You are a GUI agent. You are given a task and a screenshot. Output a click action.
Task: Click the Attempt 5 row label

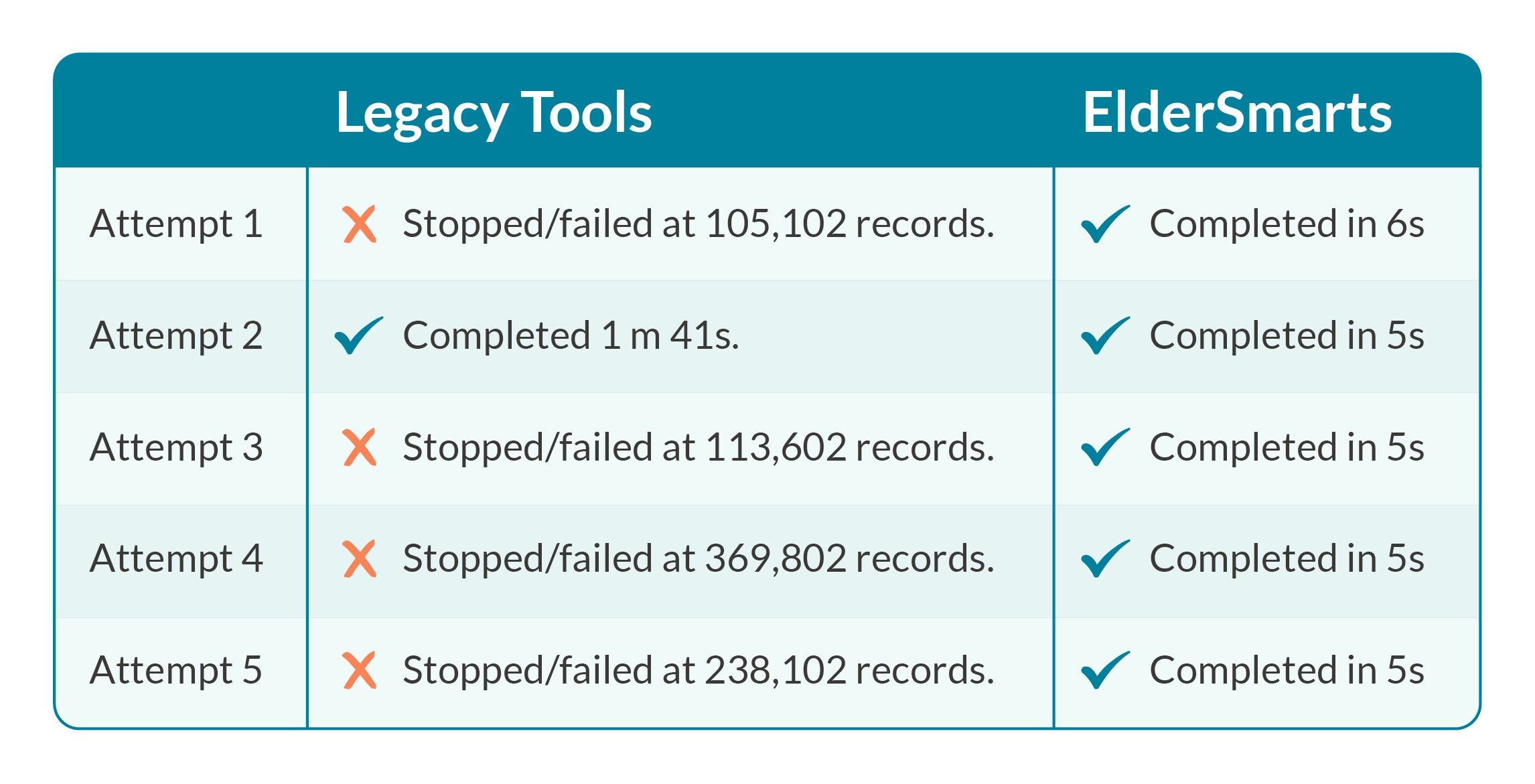tap(176, 670)
